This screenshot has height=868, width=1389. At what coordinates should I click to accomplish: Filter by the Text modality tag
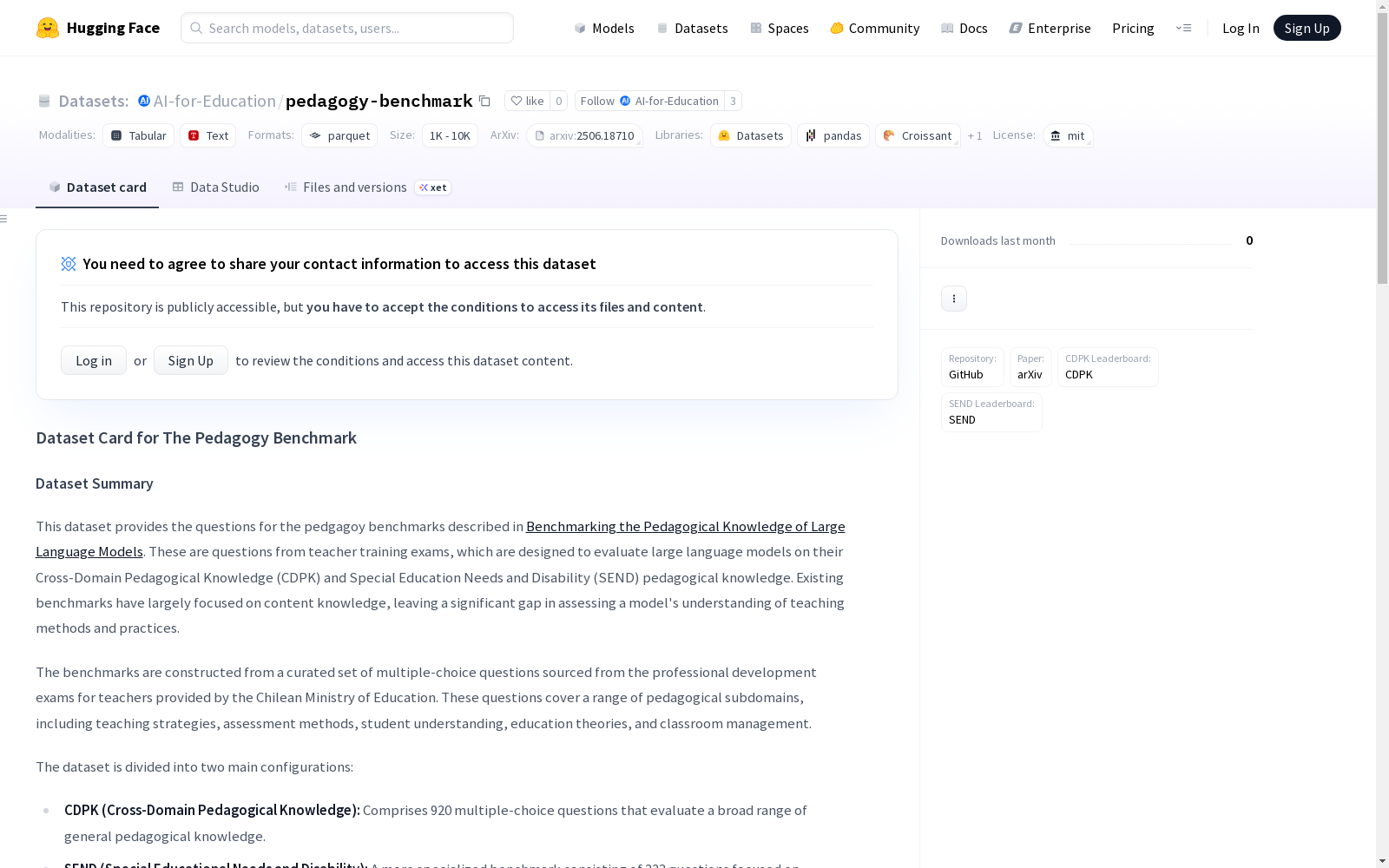[208, 135]
